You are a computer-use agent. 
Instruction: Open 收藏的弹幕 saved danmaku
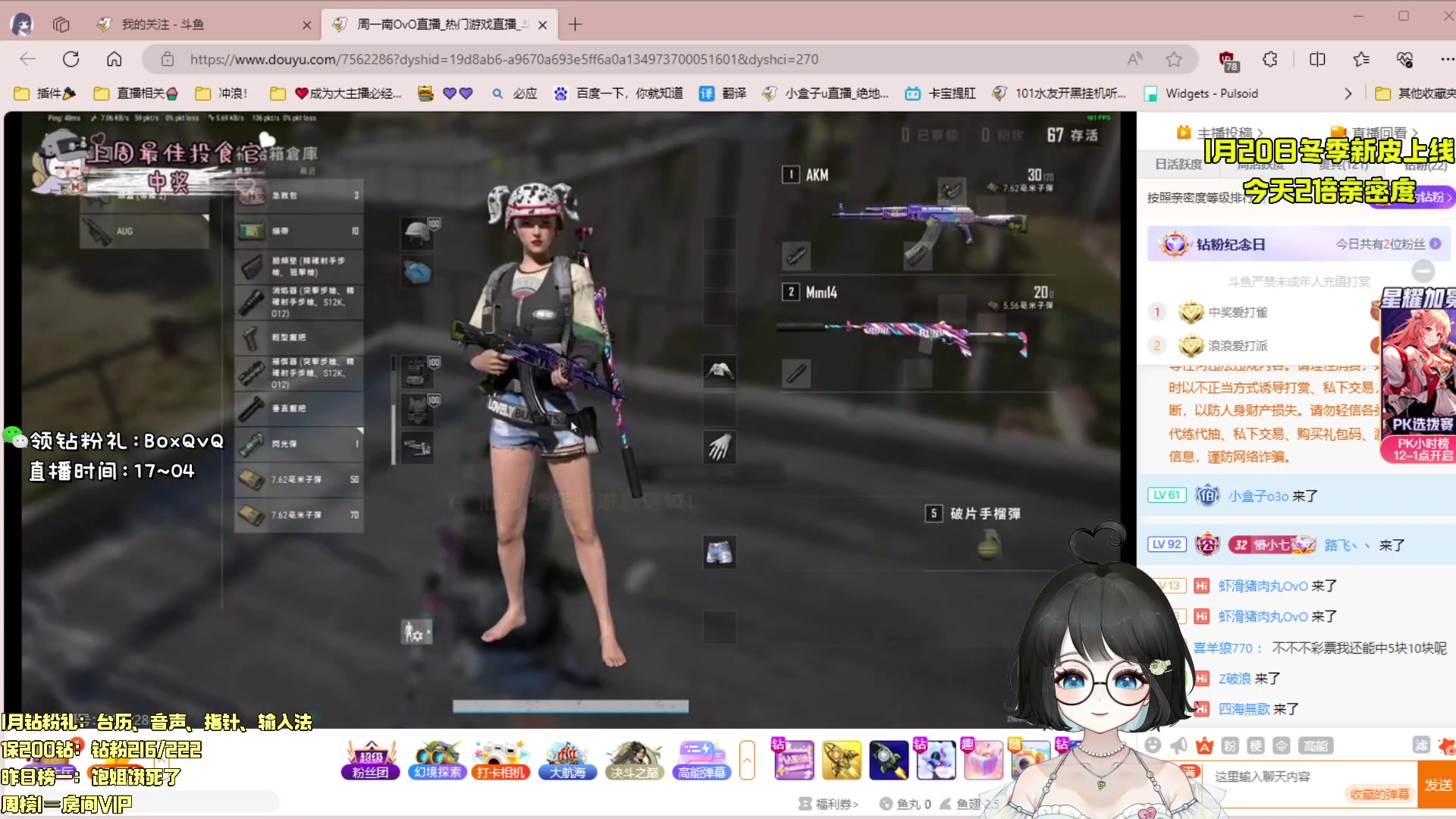pos(1380,794)
